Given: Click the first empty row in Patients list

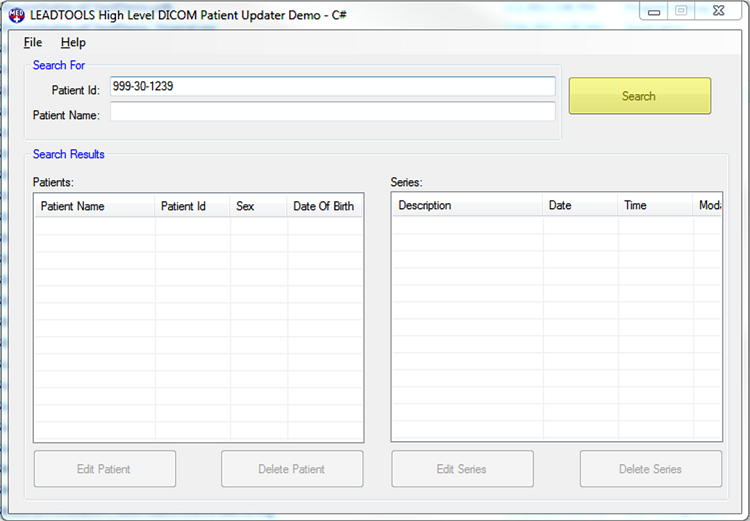Looking at the screenshot, I should click(x=198, y=226).
